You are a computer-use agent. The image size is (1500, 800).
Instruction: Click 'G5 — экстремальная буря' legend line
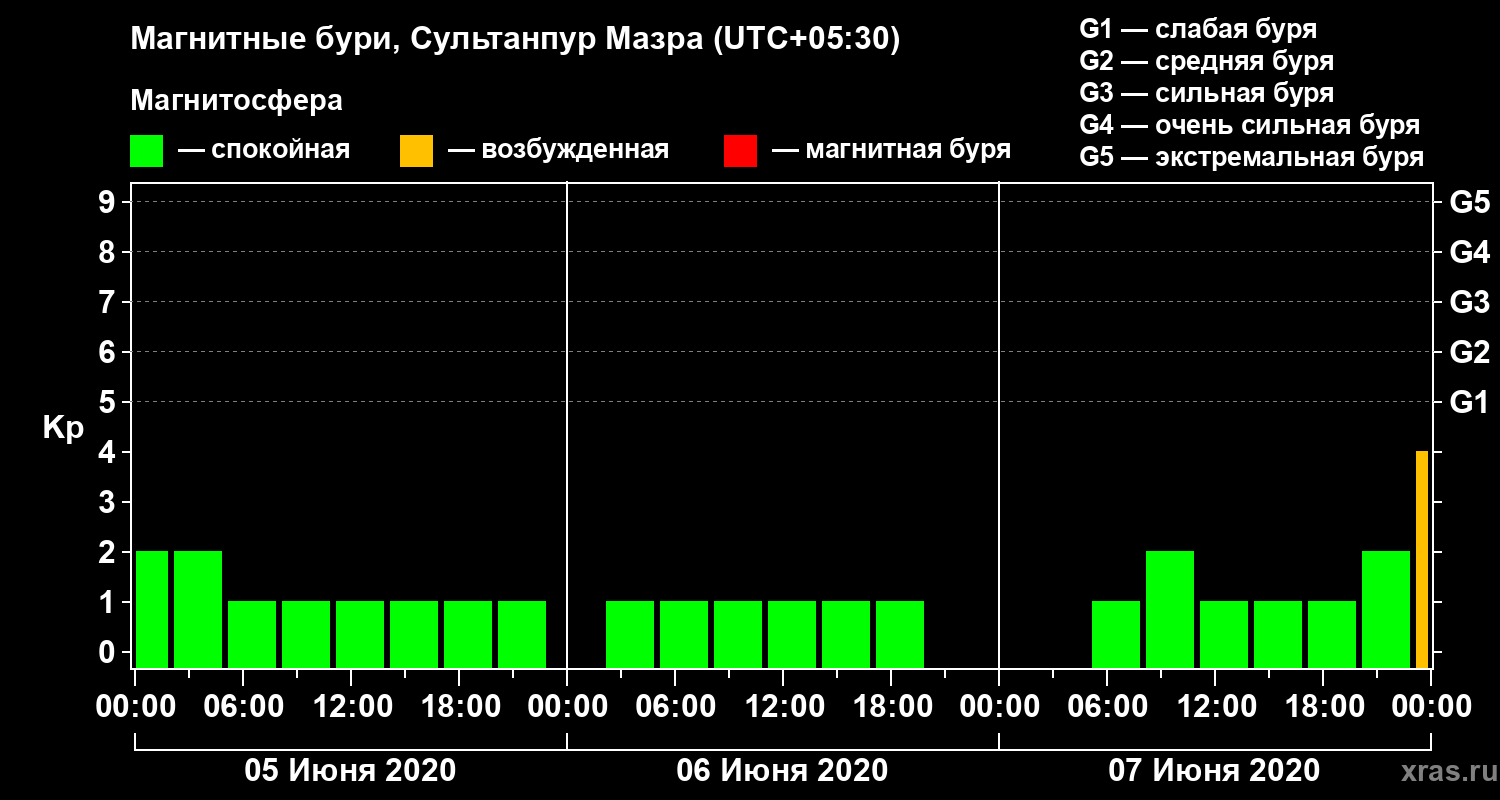(x=1251, y=157)
